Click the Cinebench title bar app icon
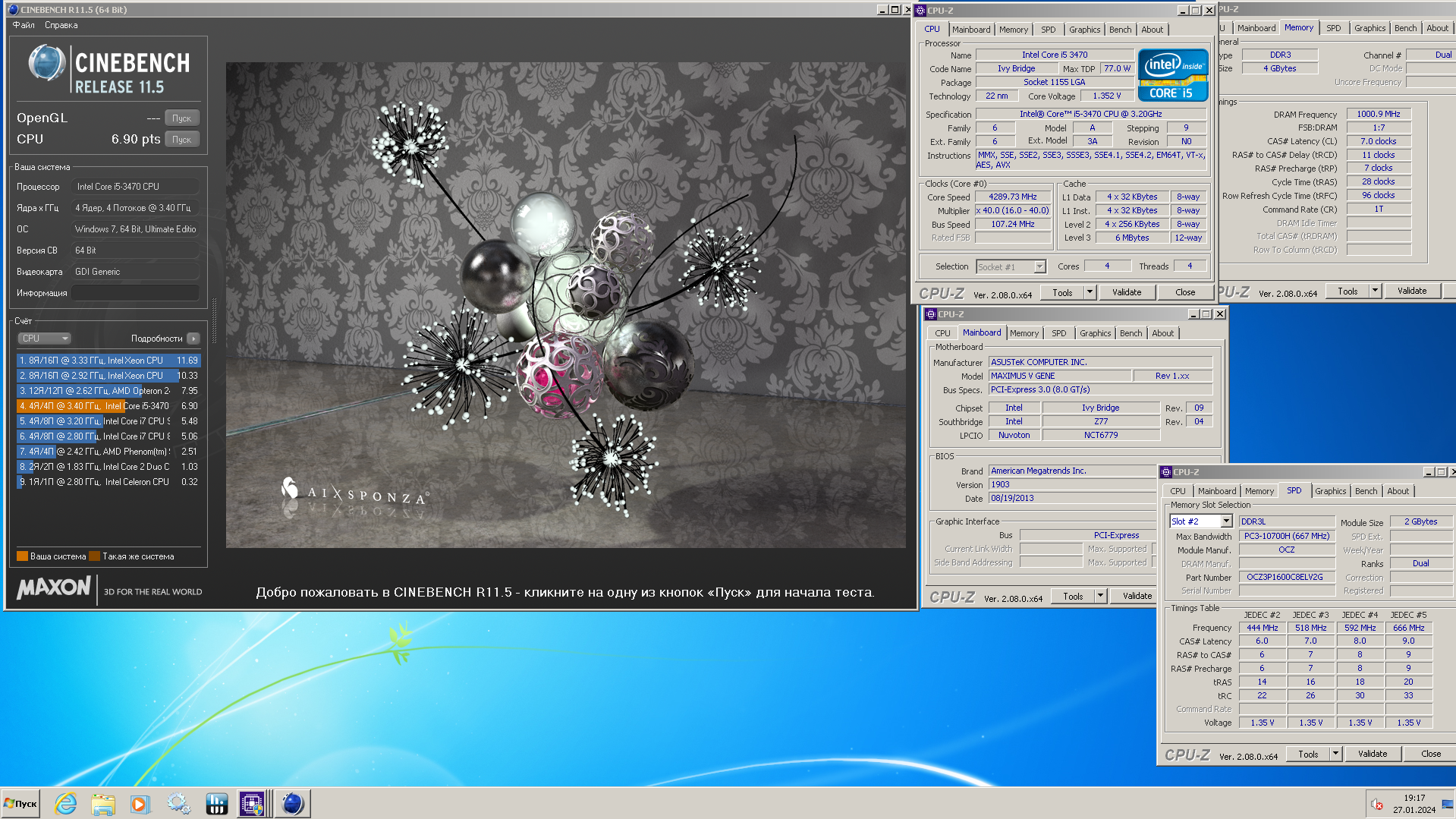This screenshot has height=819, width=1456. (x=13, y=10)
